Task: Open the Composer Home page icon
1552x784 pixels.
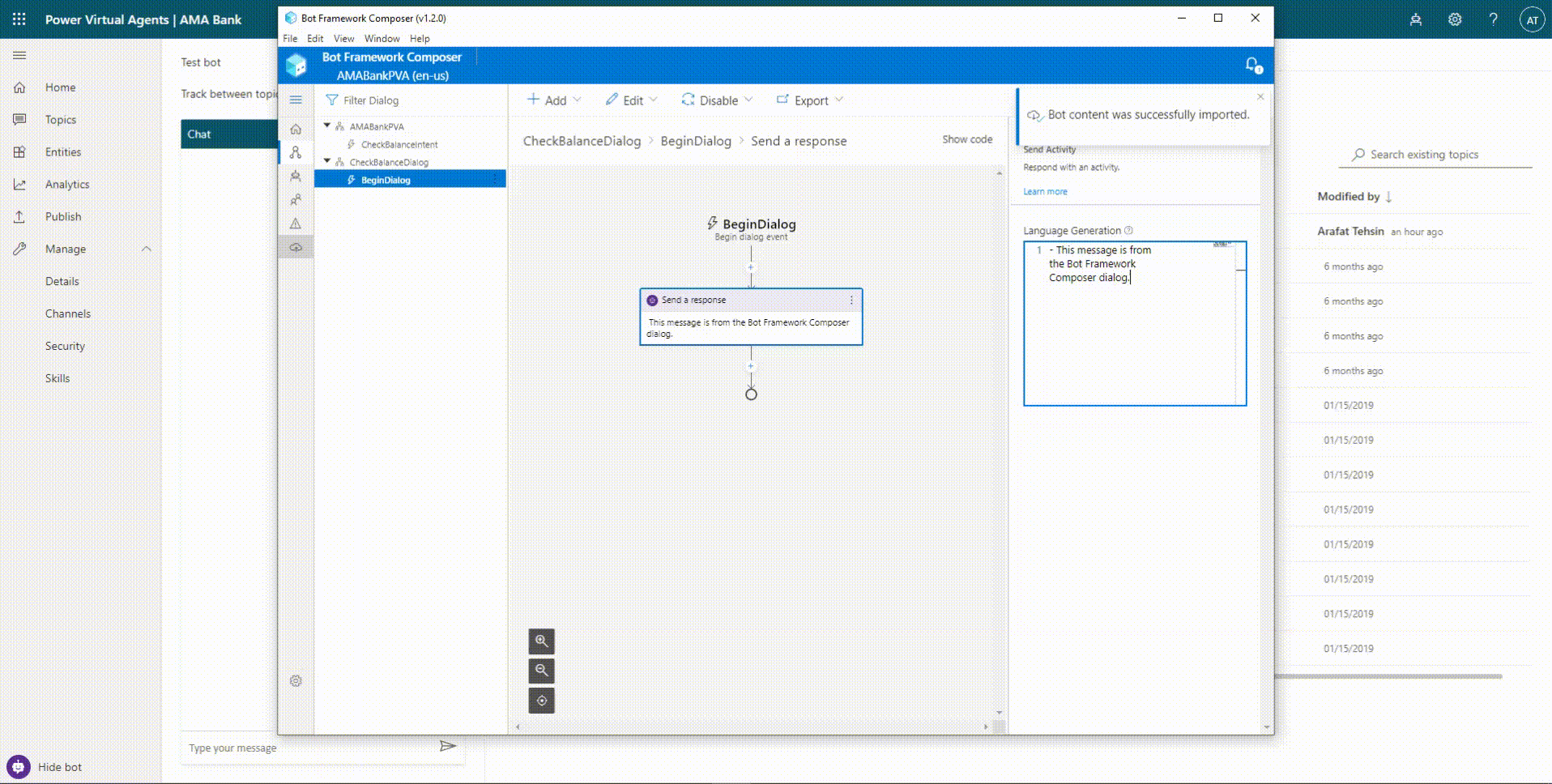Action: click(x=296, y=129)
